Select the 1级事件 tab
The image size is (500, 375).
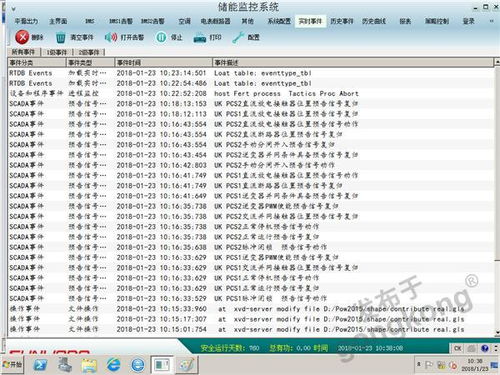tap(56, 52)
